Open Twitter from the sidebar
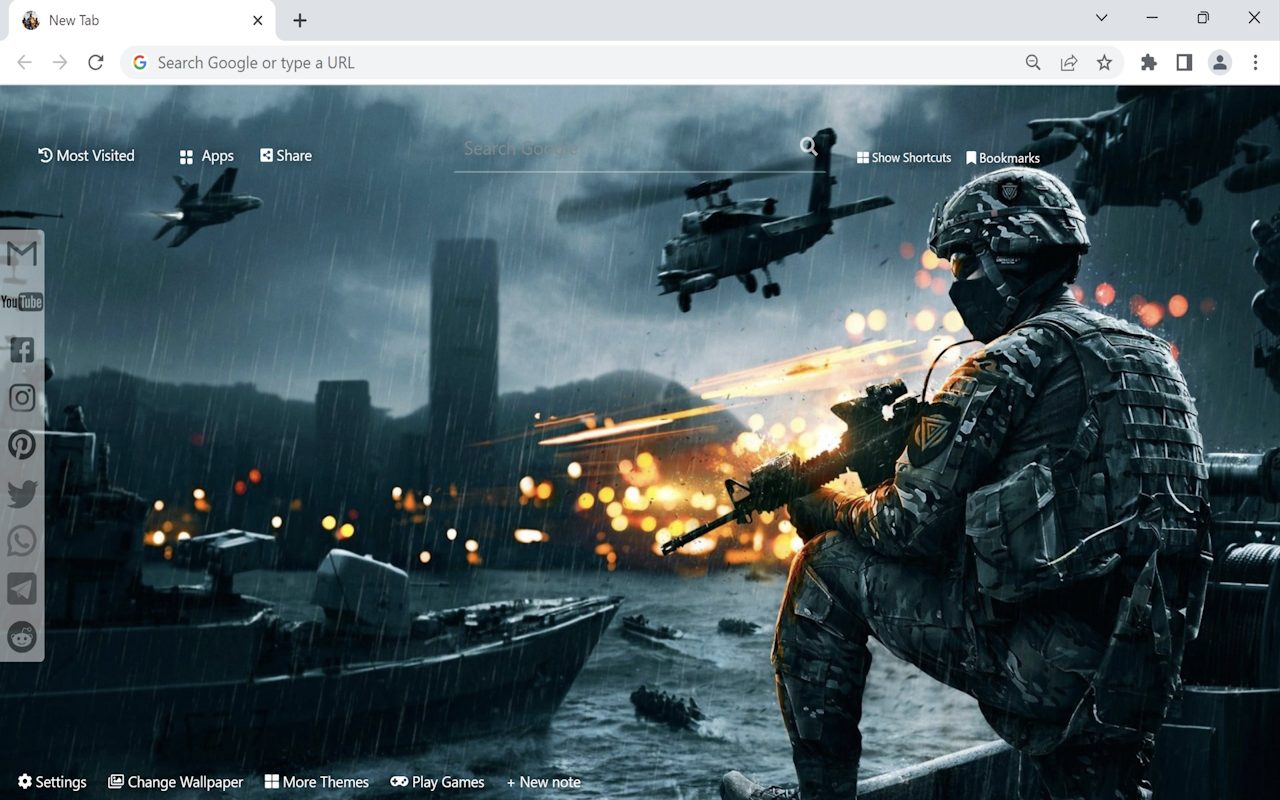This screenshot has width=1280, height=800. coord(21,493)
